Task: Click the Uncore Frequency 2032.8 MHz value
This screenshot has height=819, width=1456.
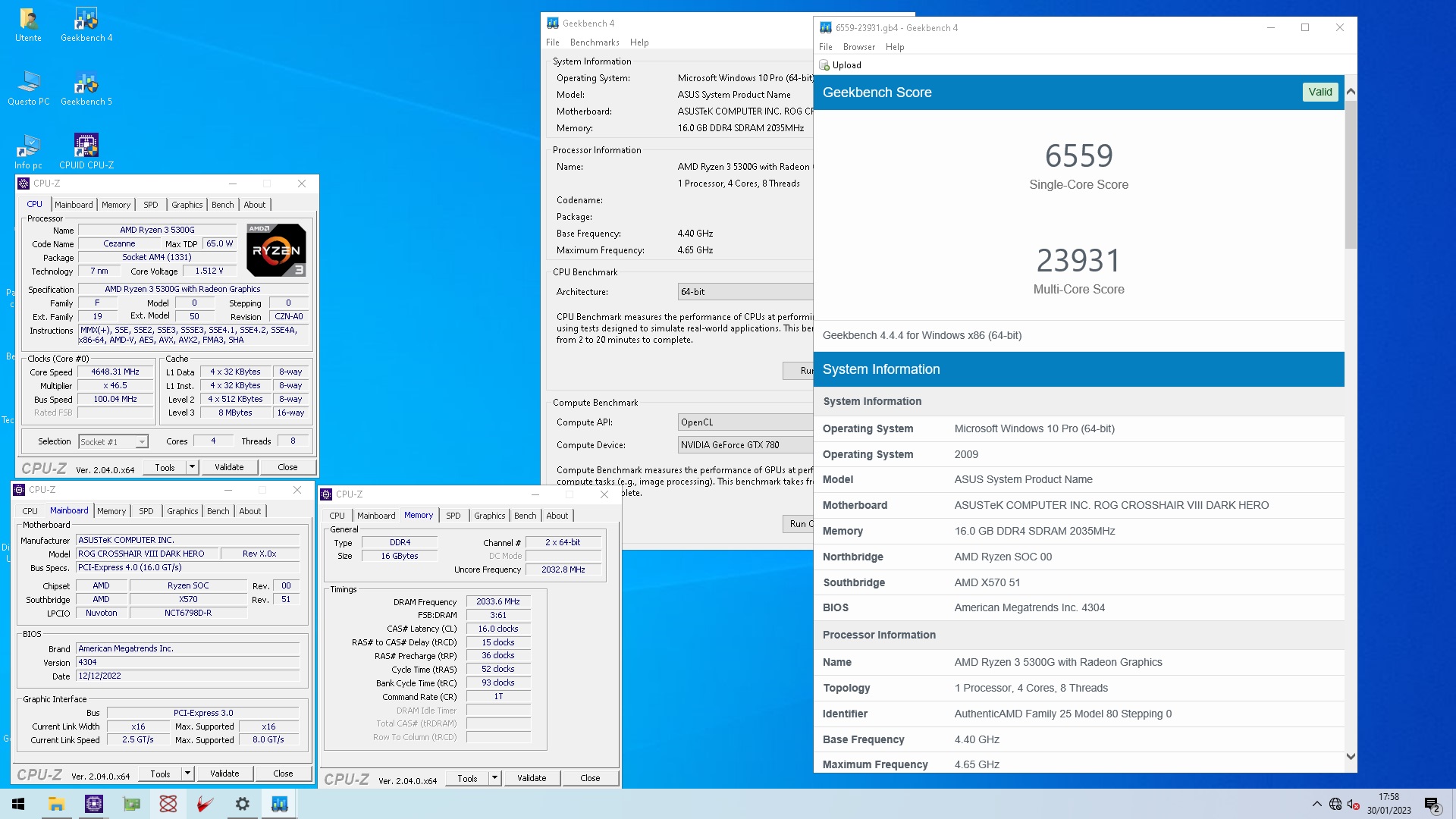Action: (563, 570)
